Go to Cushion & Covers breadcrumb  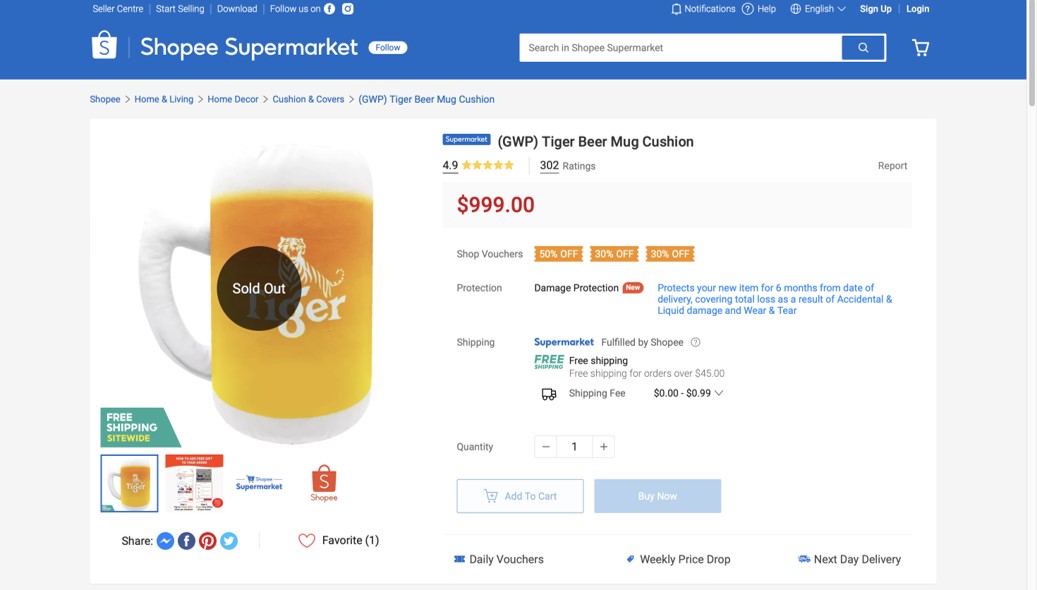pos(308,99)
